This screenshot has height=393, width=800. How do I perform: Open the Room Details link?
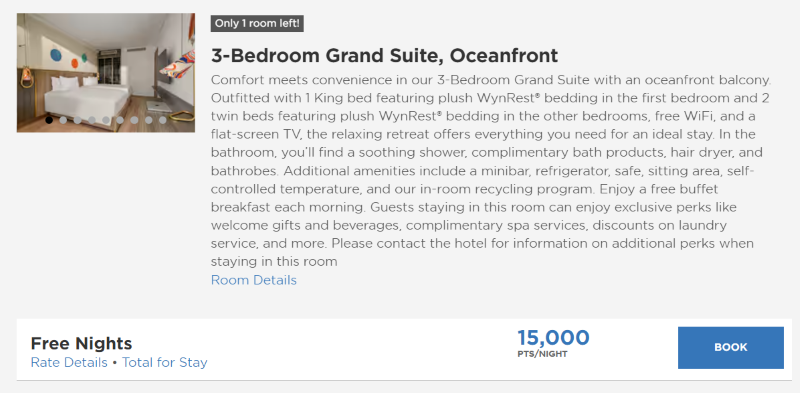(x=254, y=280)
